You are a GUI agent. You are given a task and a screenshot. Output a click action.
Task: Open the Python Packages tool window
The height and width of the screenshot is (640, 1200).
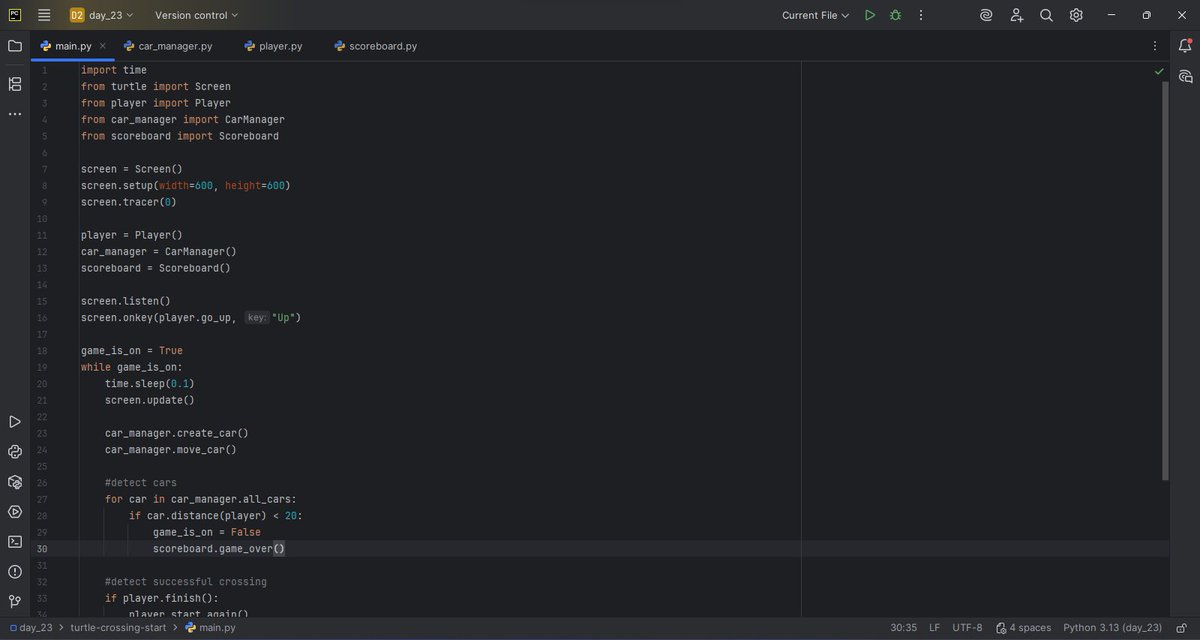14,482
